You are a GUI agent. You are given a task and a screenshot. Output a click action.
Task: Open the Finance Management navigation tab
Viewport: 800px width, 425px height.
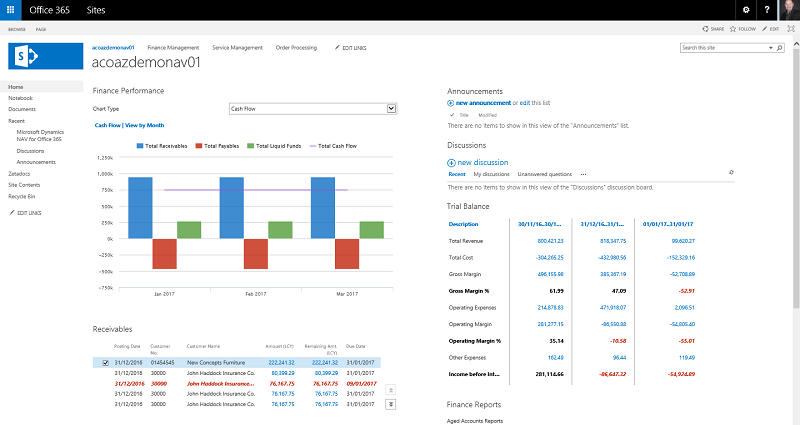coord(173,47)
